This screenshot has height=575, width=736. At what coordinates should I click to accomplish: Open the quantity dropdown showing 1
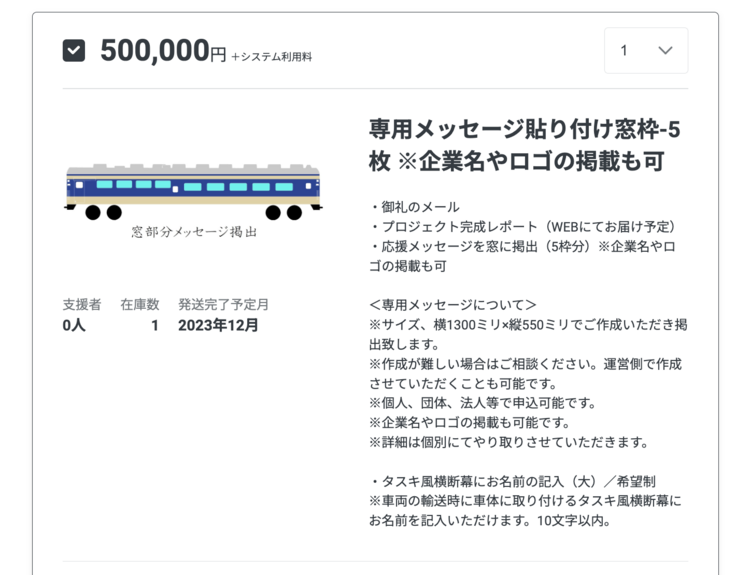[645, 50]
